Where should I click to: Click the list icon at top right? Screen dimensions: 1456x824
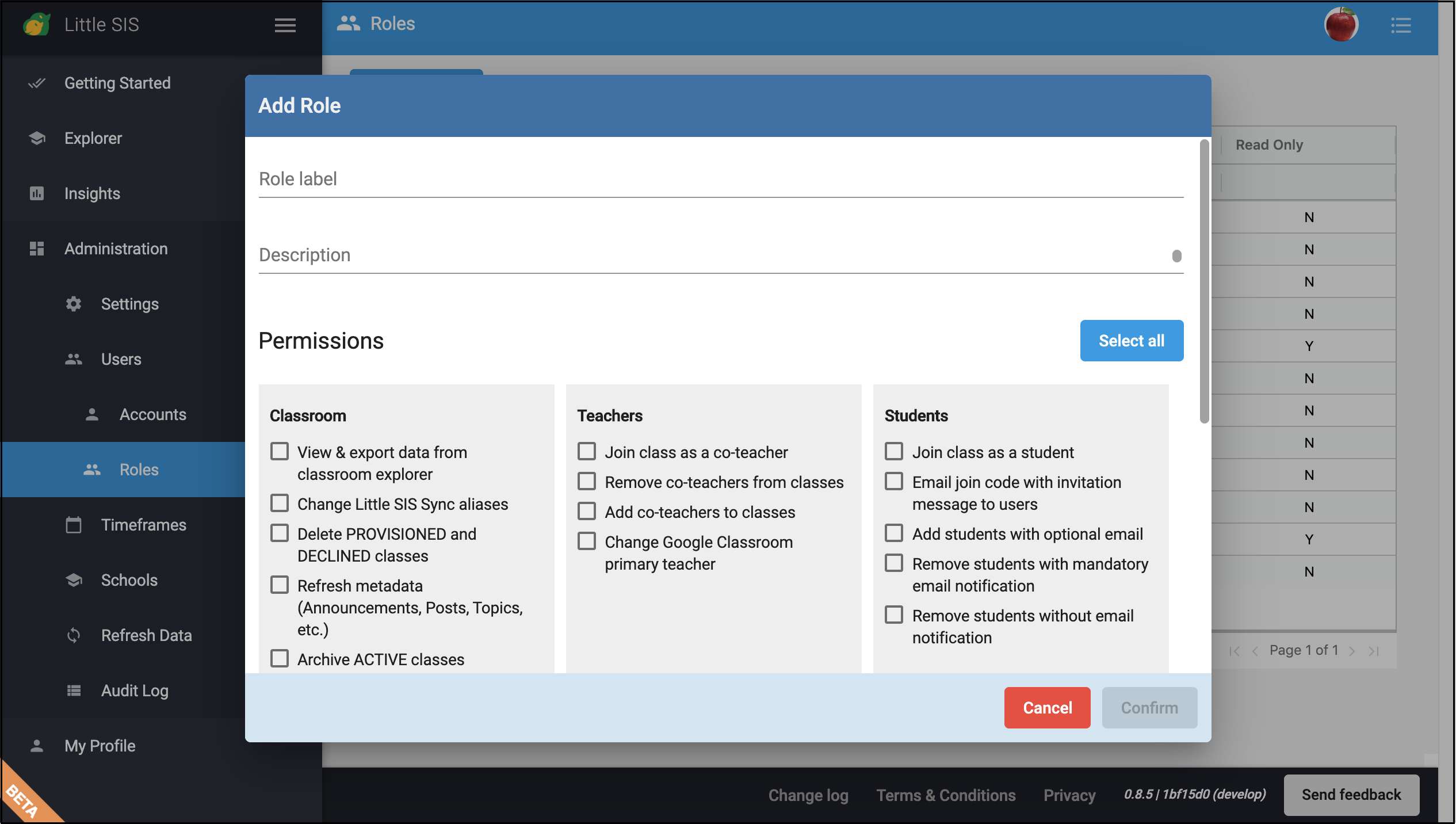tap(1402, 24)
